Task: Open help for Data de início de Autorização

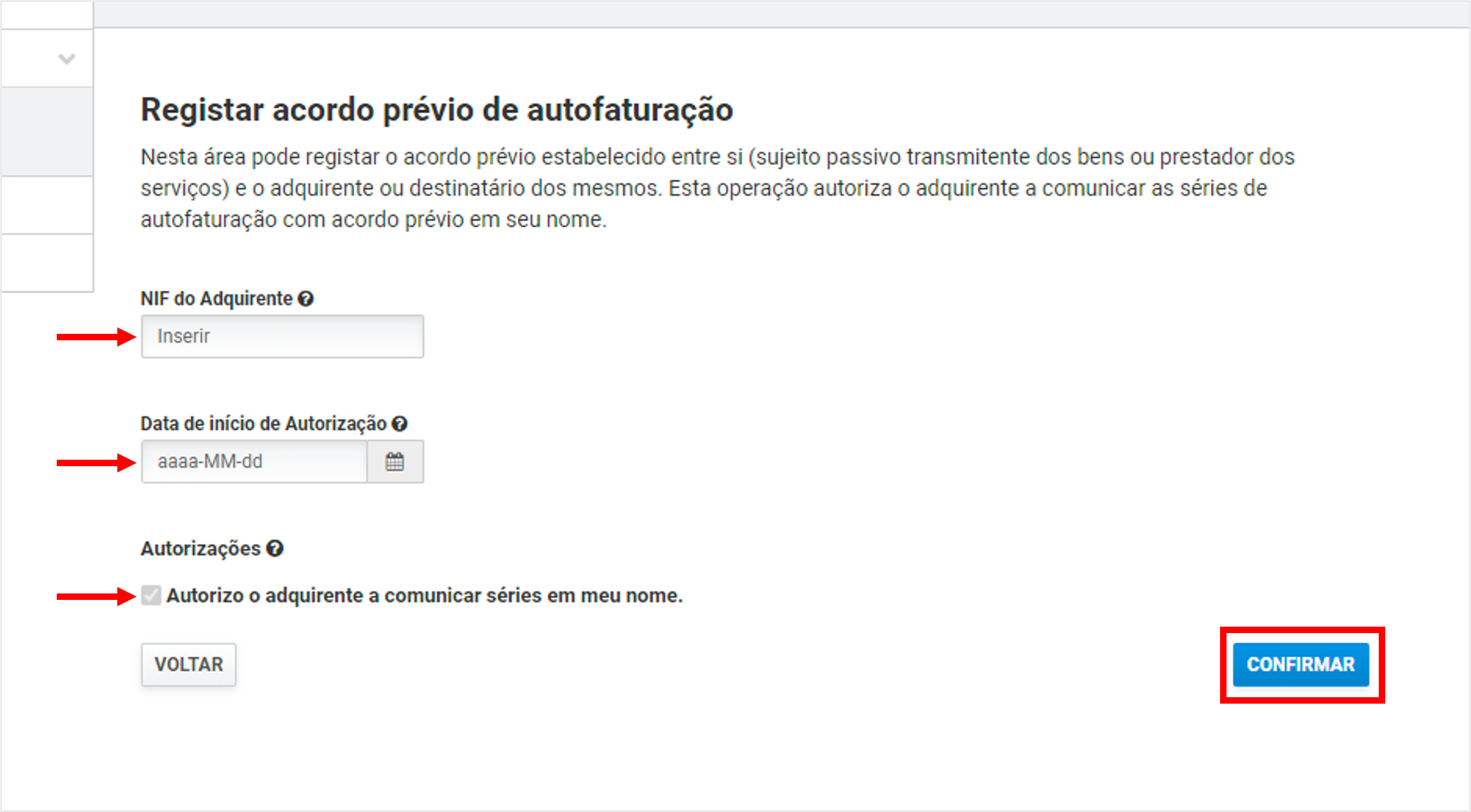Action: 400,424
